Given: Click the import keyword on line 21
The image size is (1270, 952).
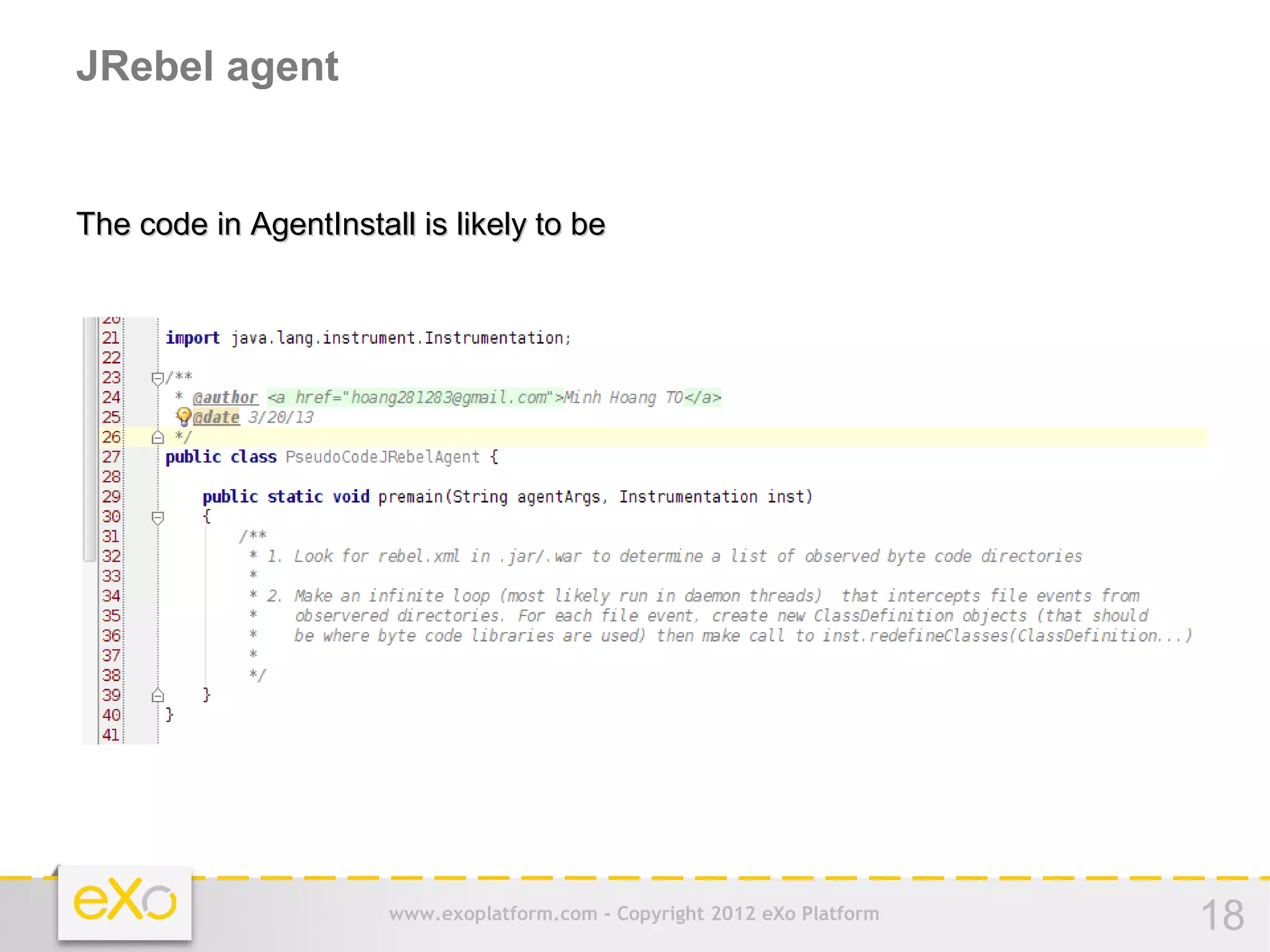Looking at the screenshot, I should click(x=192, y=338).
